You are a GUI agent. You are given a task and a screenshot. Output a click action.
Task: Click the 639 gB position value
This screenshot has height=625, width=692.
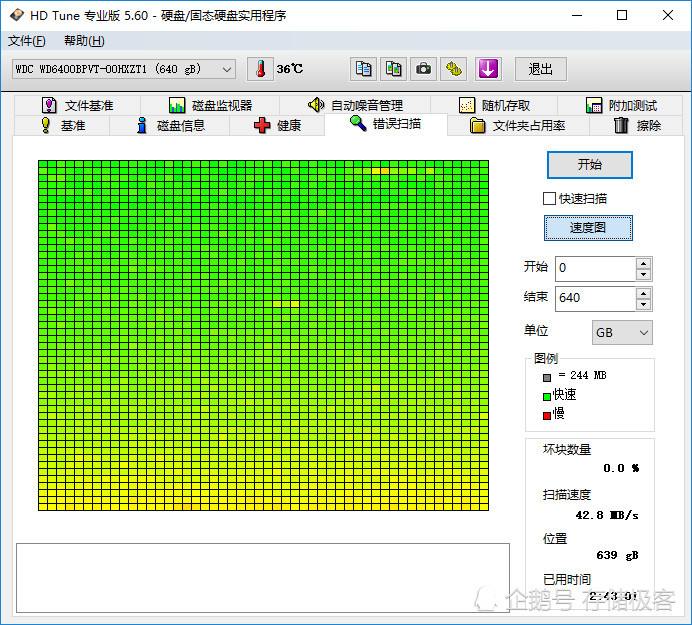[x=617, y=555]
